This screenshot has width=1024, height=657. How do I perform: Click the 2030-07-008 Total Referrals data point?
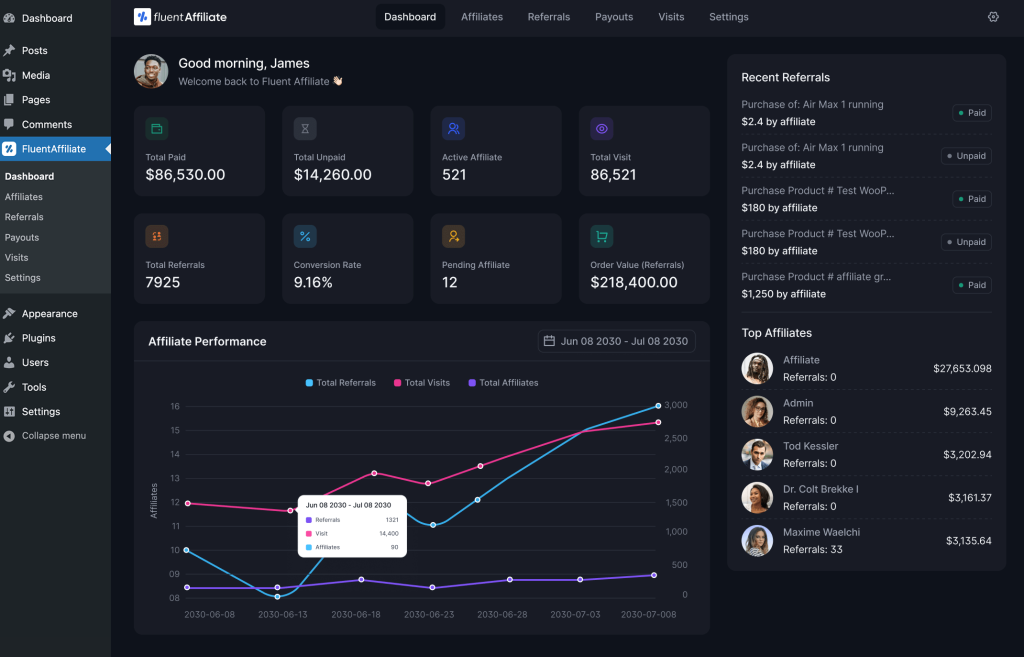[x=658, y=406]
